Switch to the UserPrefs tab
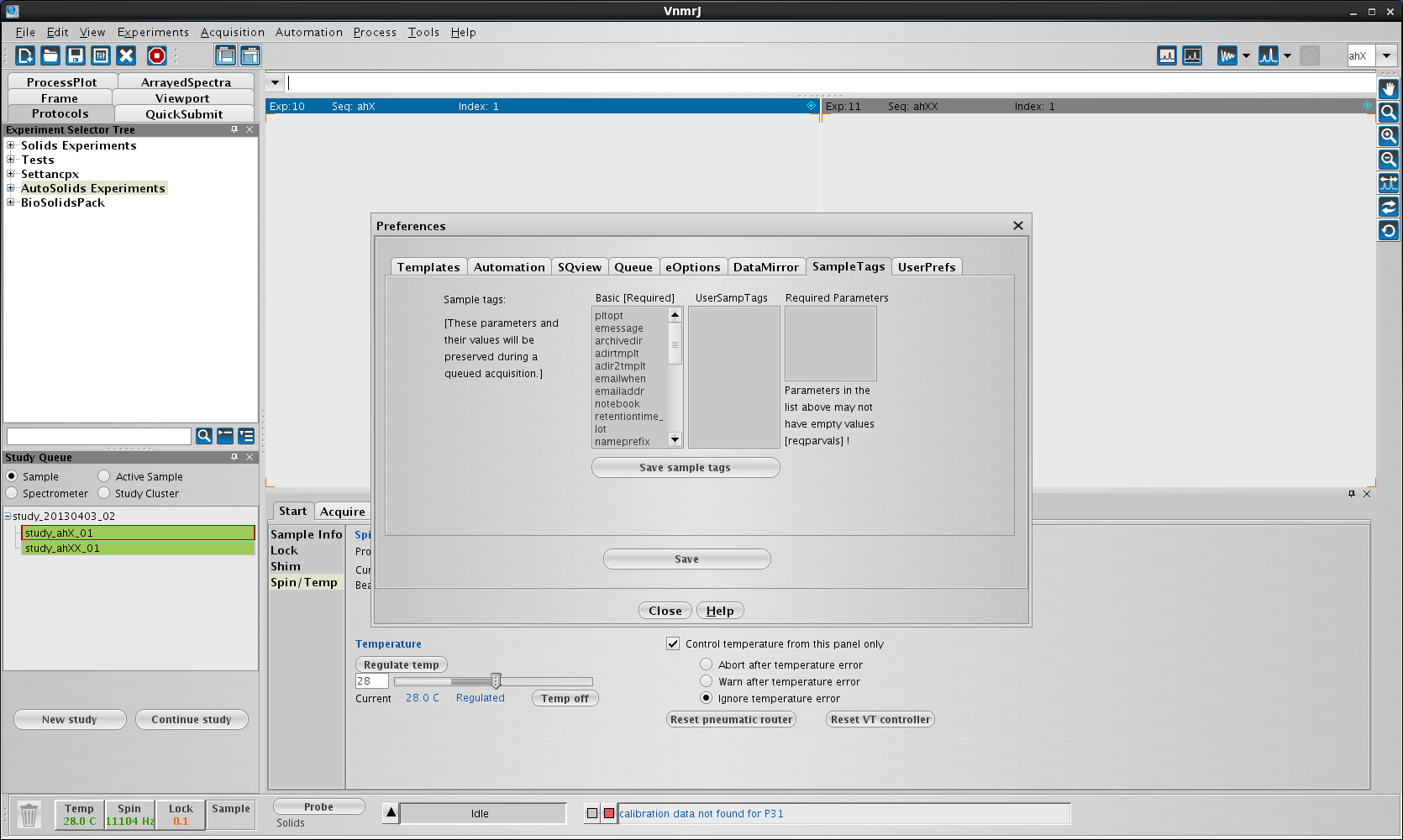 click(926, 267)
